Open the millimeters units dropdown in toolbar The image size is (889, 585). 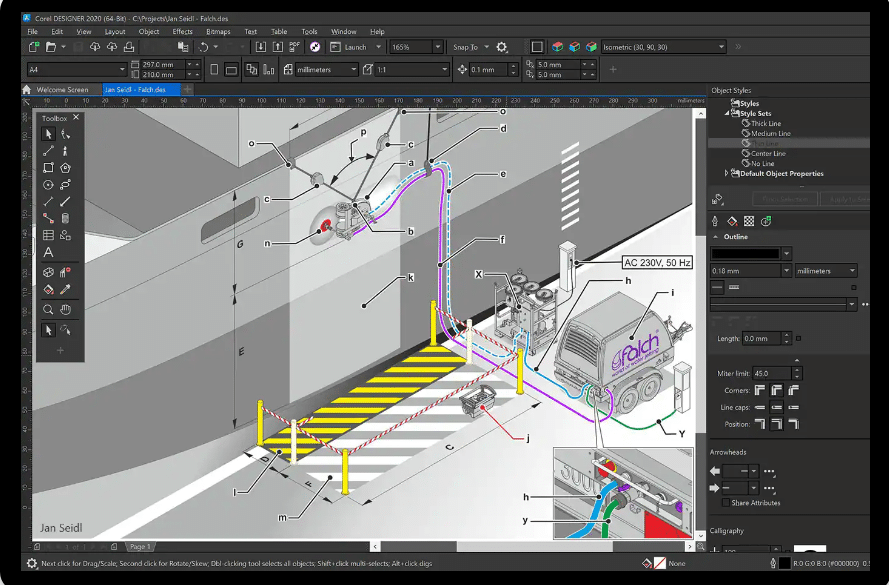click(x=354, y=69)
